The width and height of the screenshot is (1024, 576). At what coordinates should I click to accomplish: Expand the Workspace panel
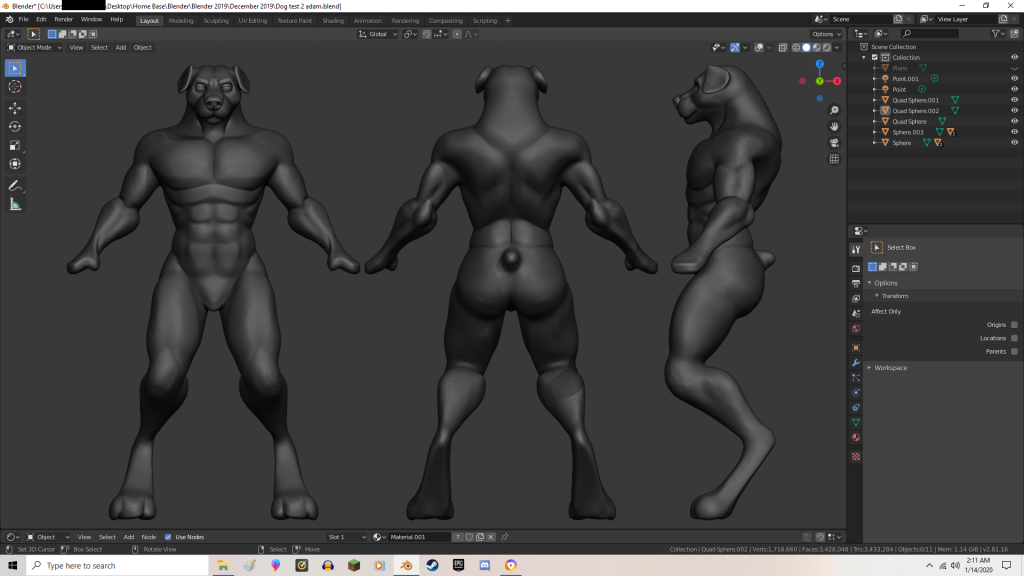click(890, 368)
